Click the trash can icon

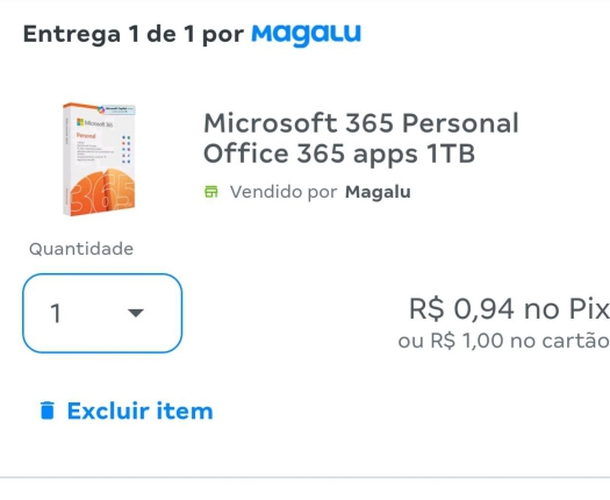[47, 411]
